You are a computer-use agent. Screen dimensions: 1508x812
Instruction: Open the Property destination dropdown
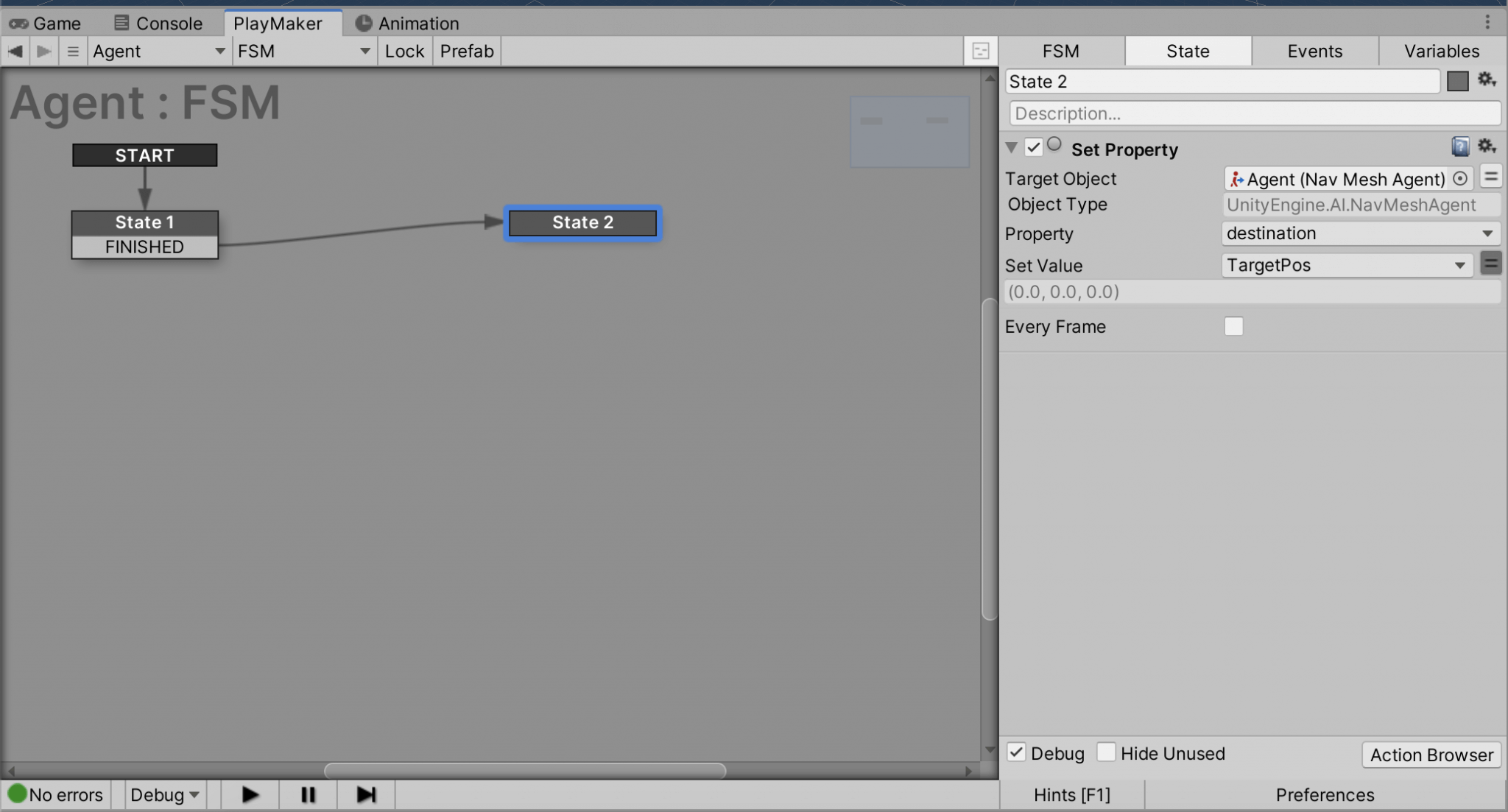pos(1360,233)
